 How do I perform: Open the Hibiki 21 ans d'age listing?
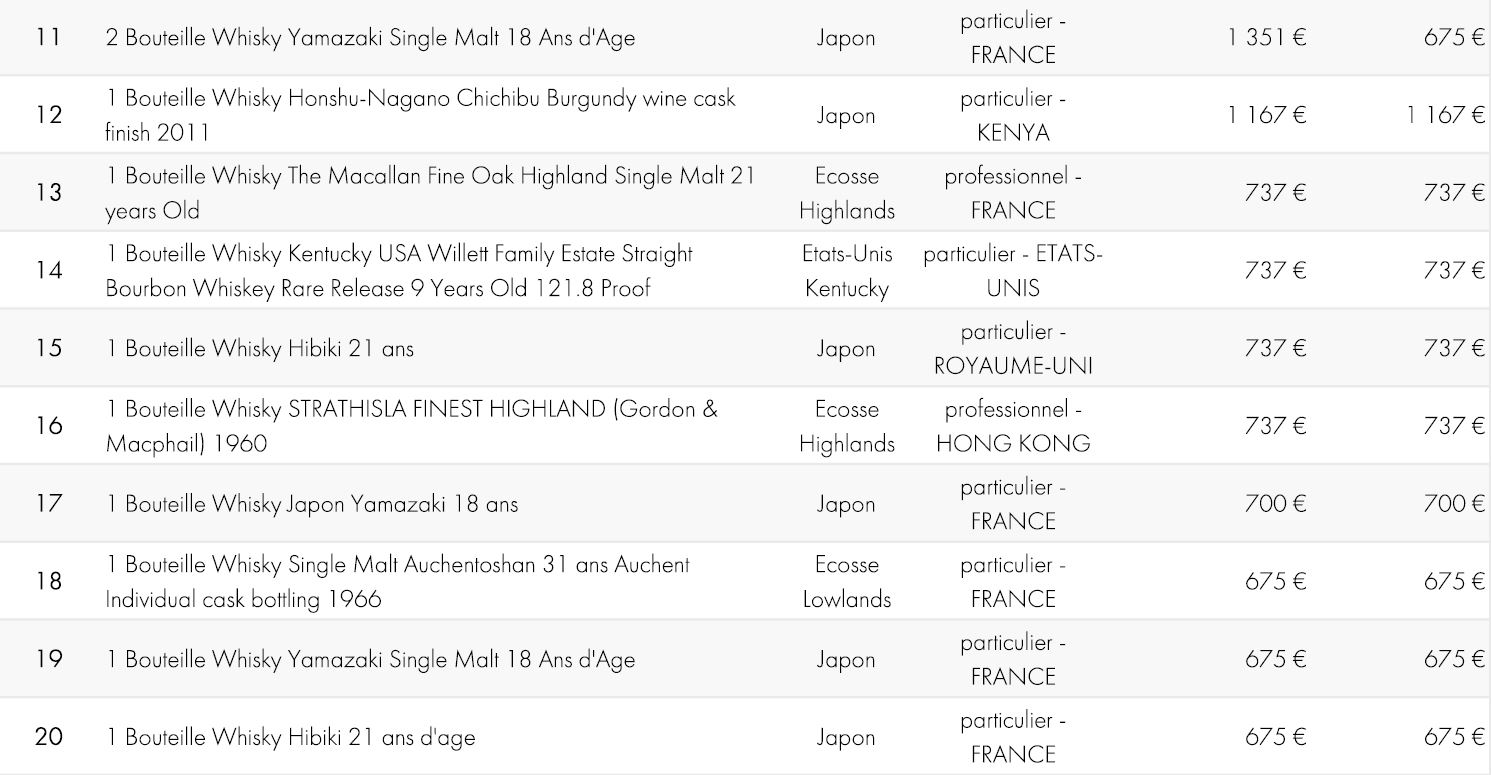pyautogui.click(x=290, y=737)
